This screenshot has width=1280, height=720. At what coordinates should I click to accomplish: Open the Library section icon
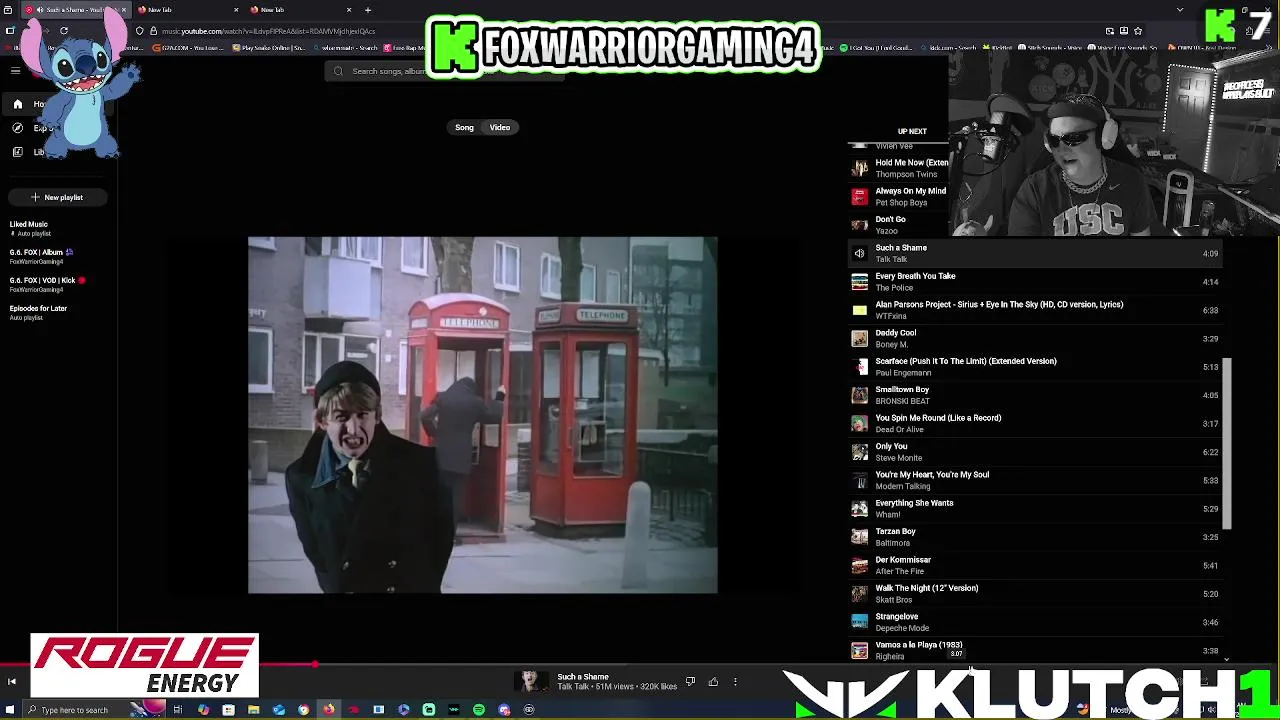[x=18, y=152]
